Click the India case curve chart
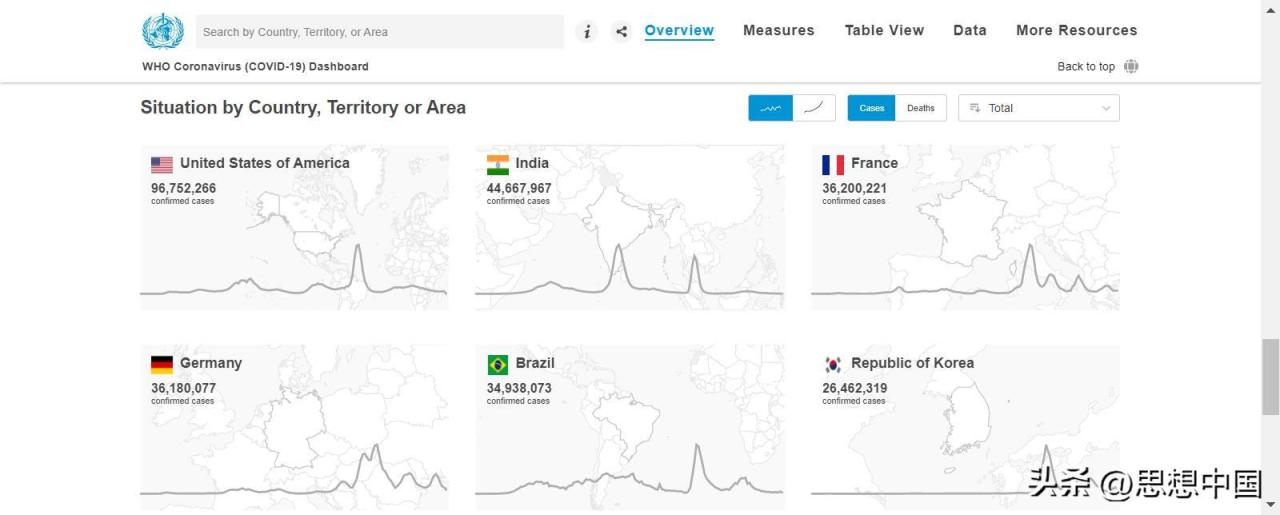Screen dimensions: 1280x515 point(629,268)
